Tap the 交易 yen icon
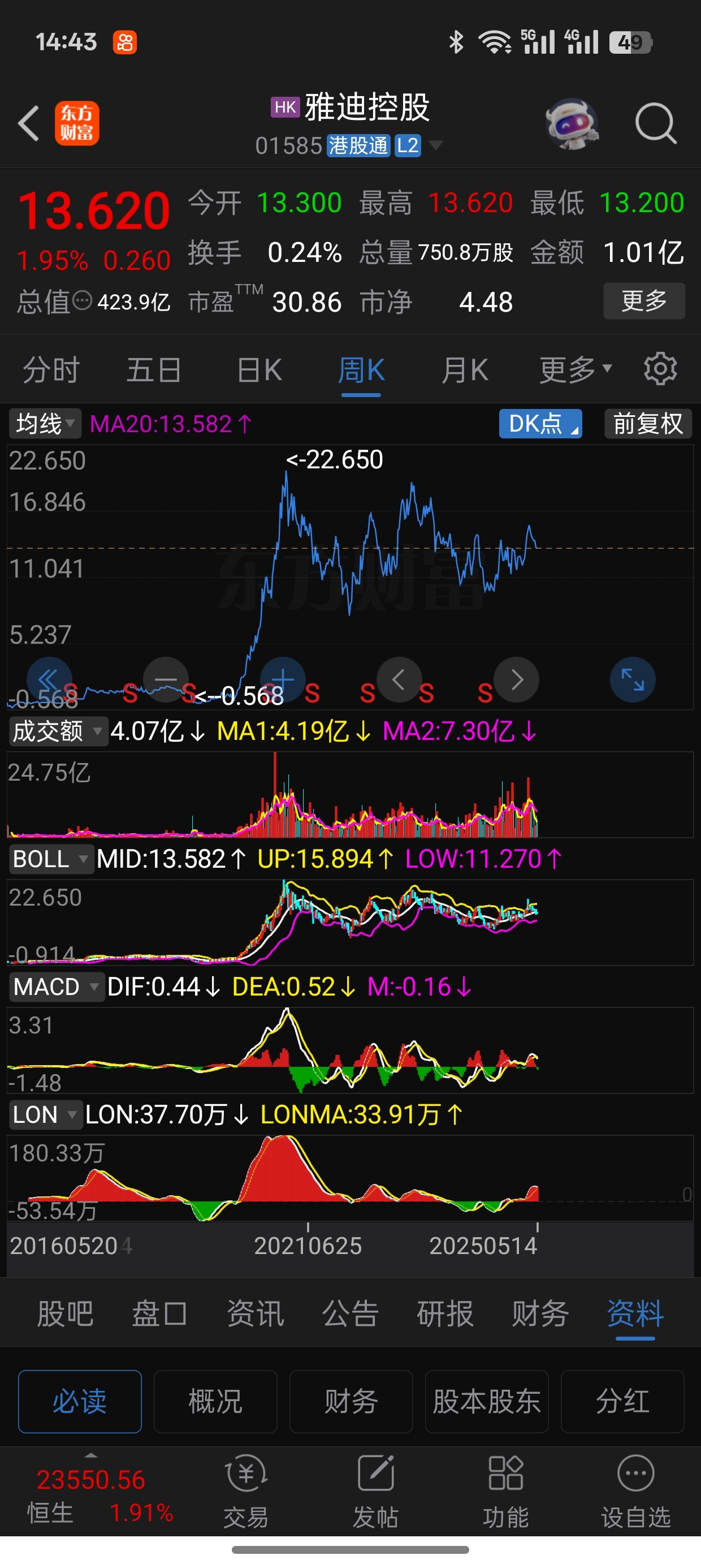Viewport: 701px width, 1568px height. coord(246,1473)
